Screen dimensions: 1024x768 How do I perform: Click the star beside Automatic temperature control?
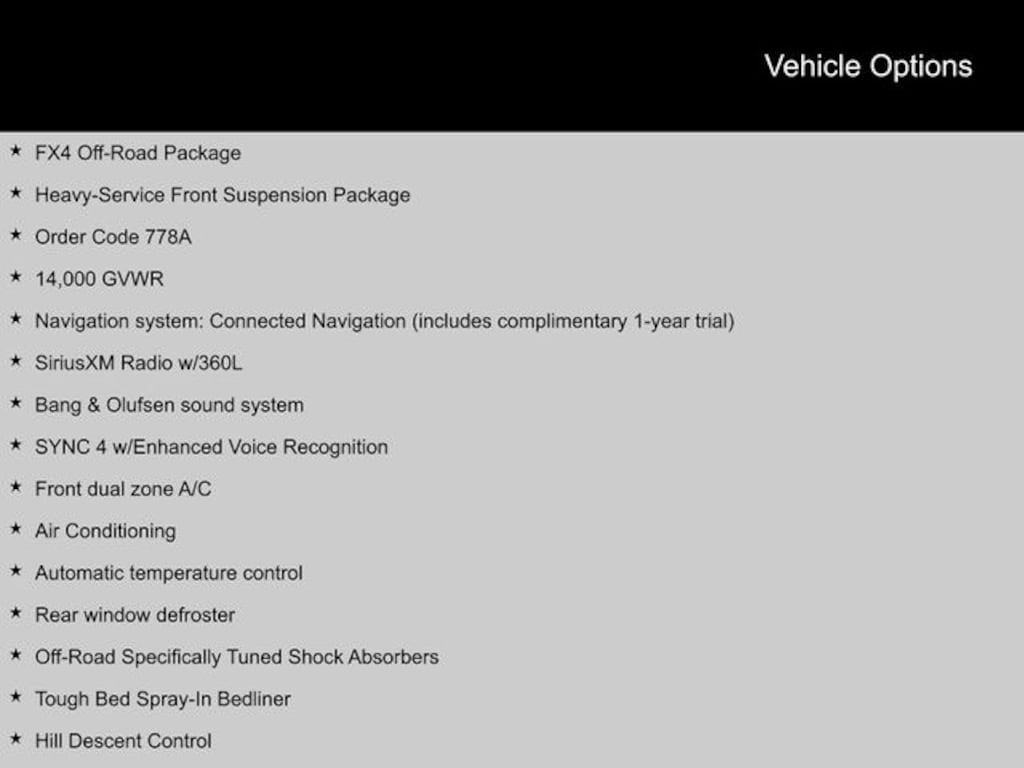coord(15,572)
